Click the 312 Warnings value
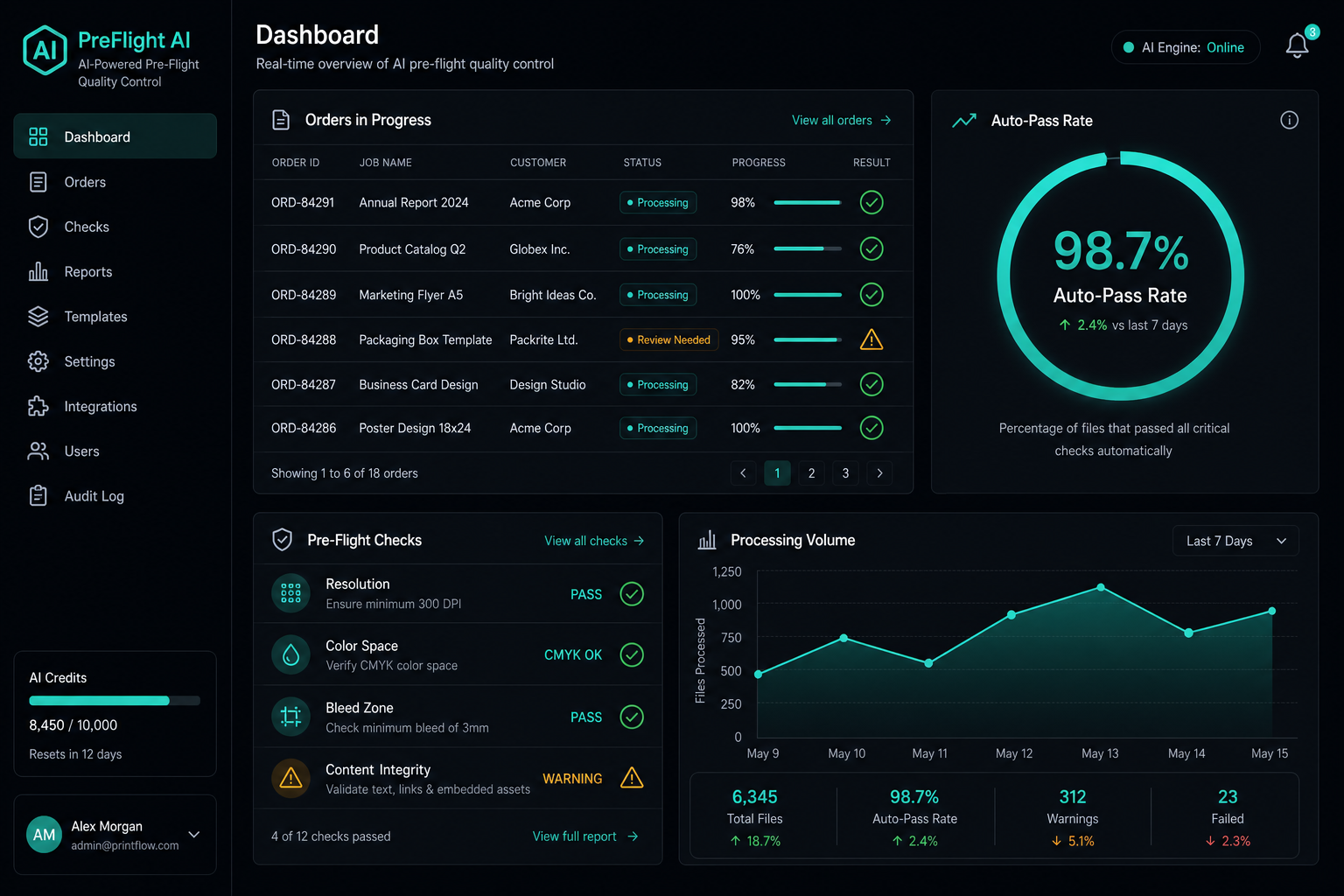Viewport: 1344px width, 896px height. point(1073,797)
